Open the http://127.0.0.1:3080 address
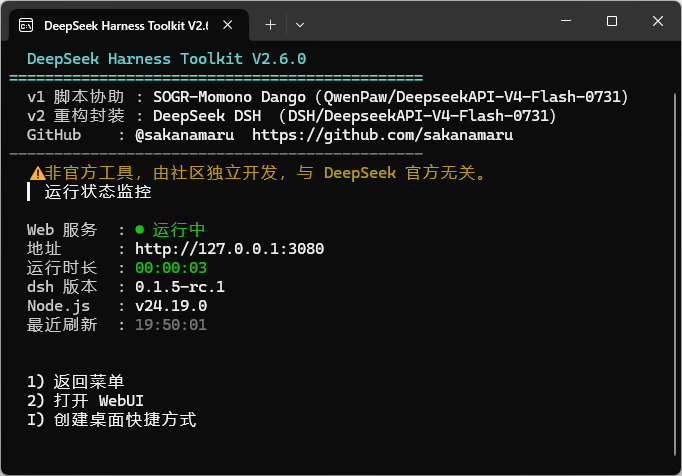This screenshot has height=476, width=682. tap(229, 249)
